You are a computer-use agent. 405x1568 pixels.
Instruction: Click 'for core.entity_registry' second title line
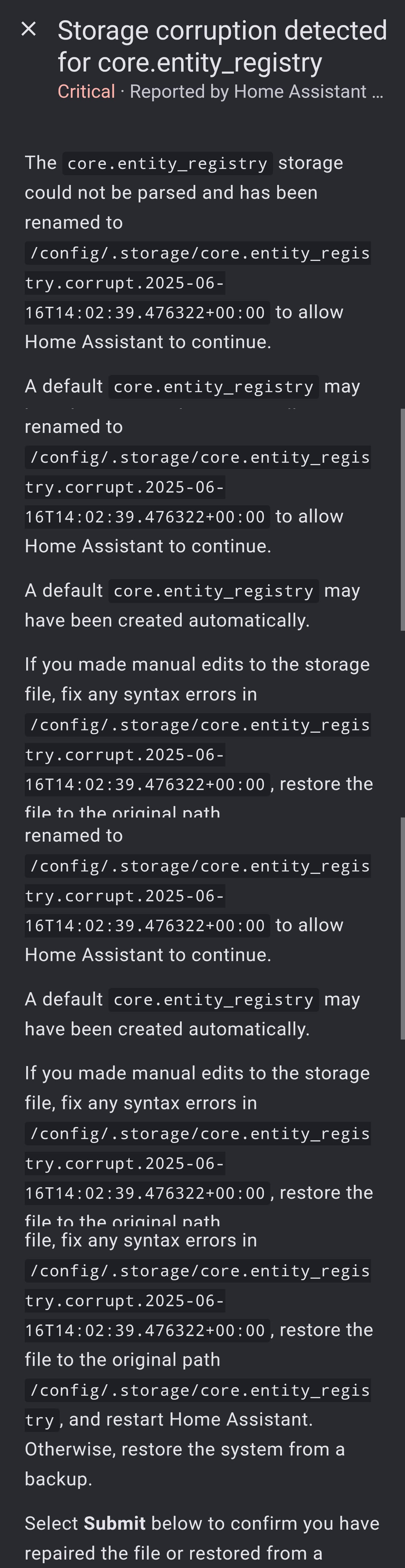point(190,62)
